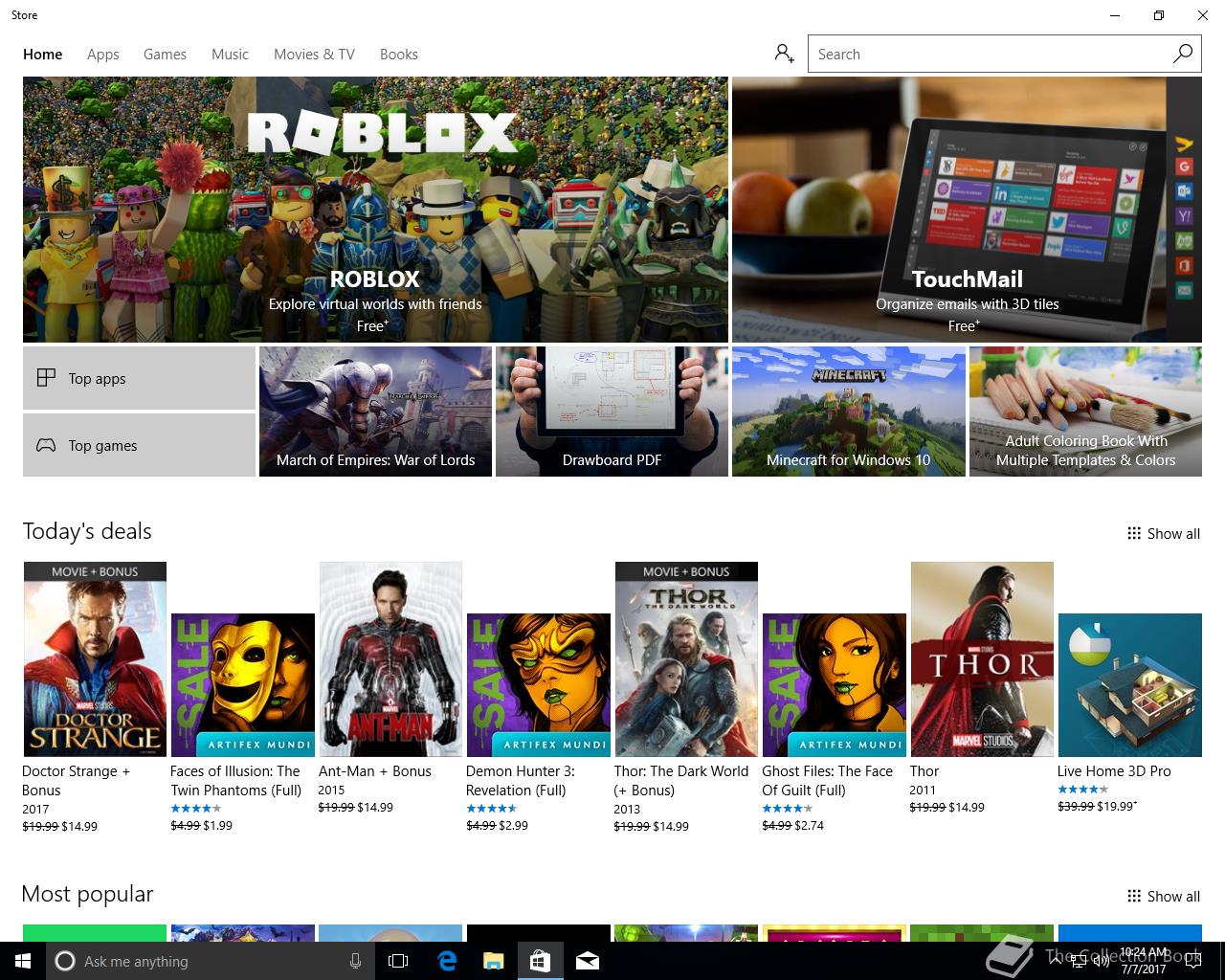
Task: Click Ghost Files price $2.74
Action: [809, 825]
